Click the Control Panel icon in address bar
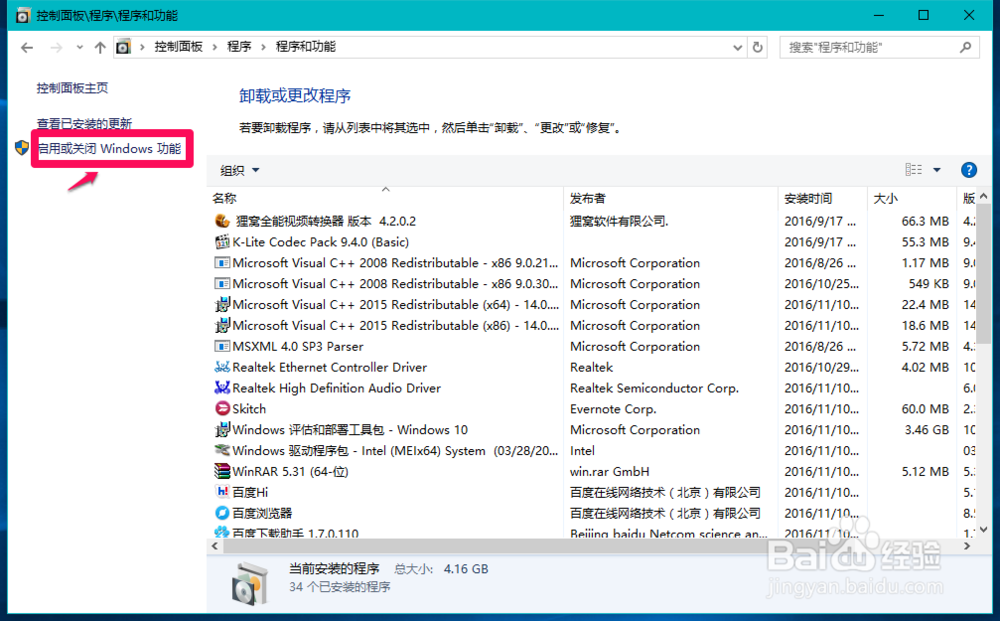 click(123, 47)
